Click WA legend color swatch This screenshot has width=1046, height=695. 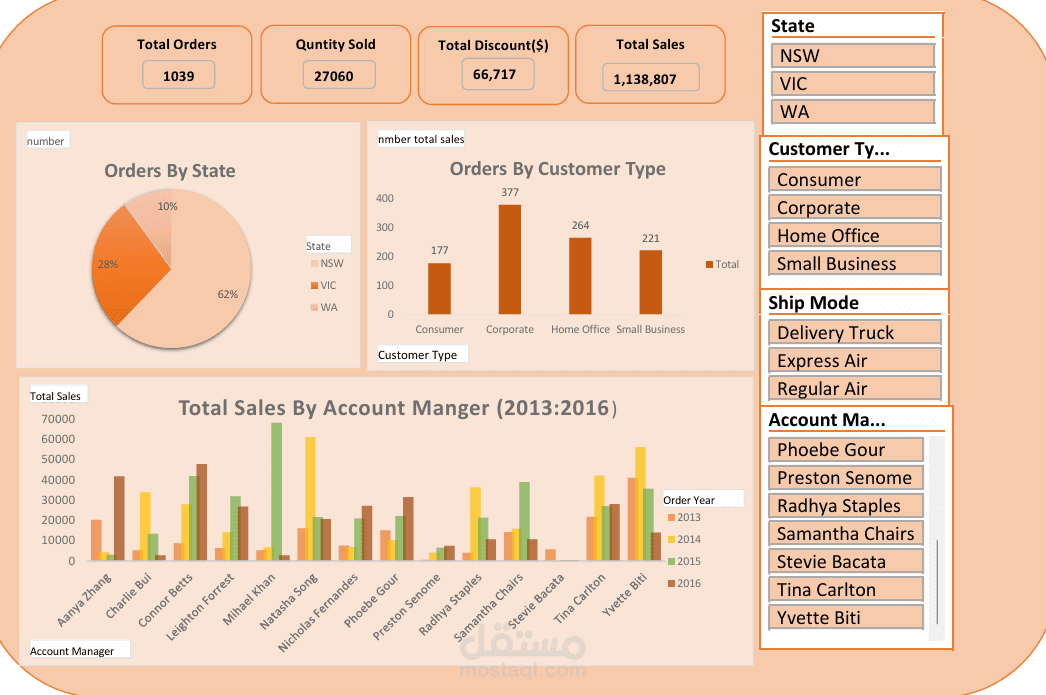point(314,307)
